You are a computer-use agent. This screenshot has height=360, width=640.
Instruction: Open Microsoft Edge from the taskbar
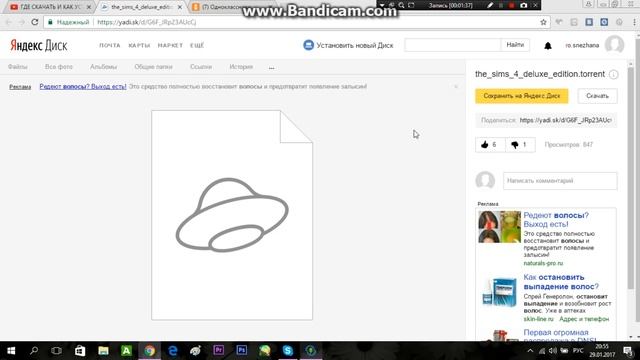[x=173, y=351]
